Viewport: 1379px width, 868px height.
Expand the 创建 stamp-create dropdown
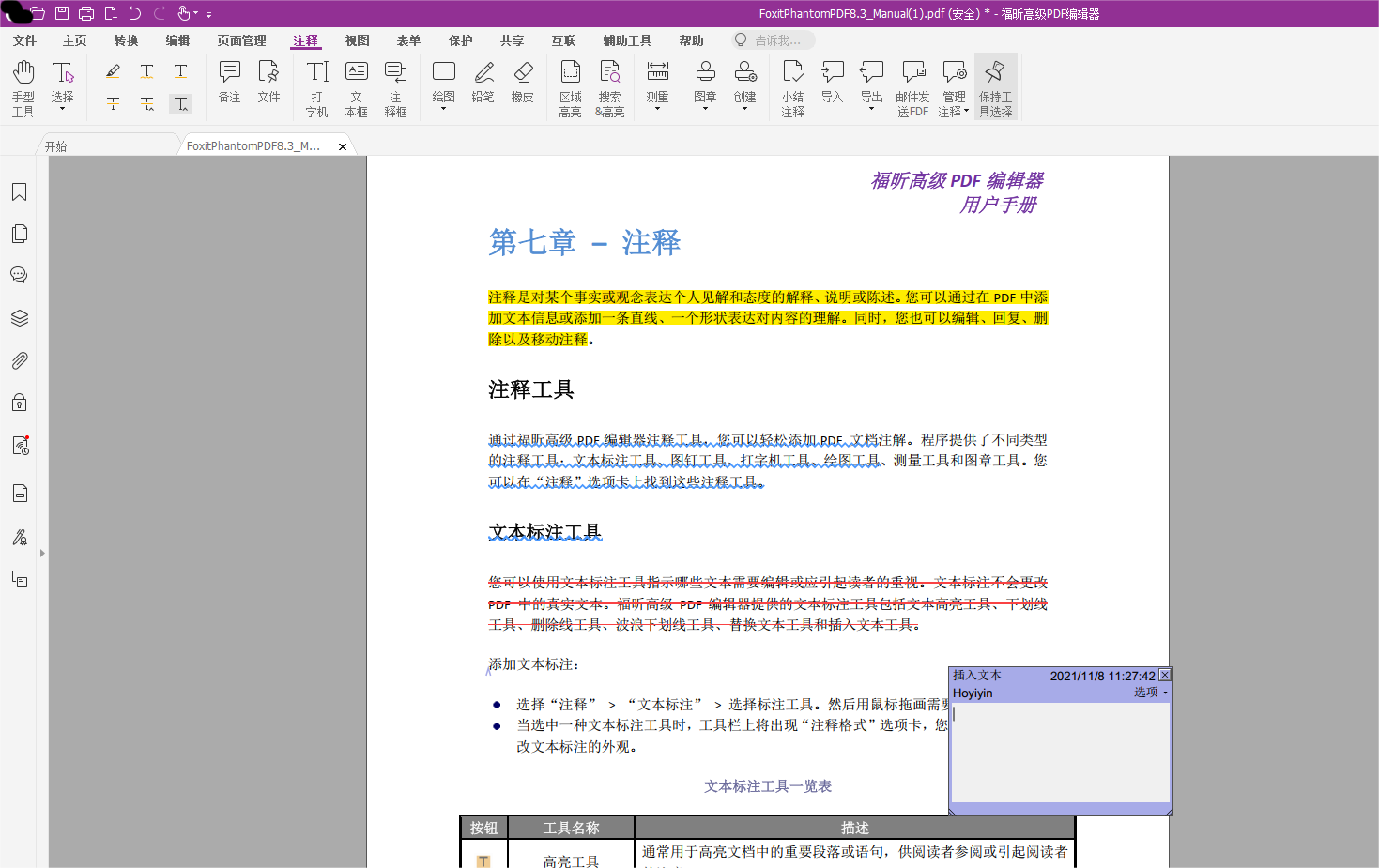[745, 109]
